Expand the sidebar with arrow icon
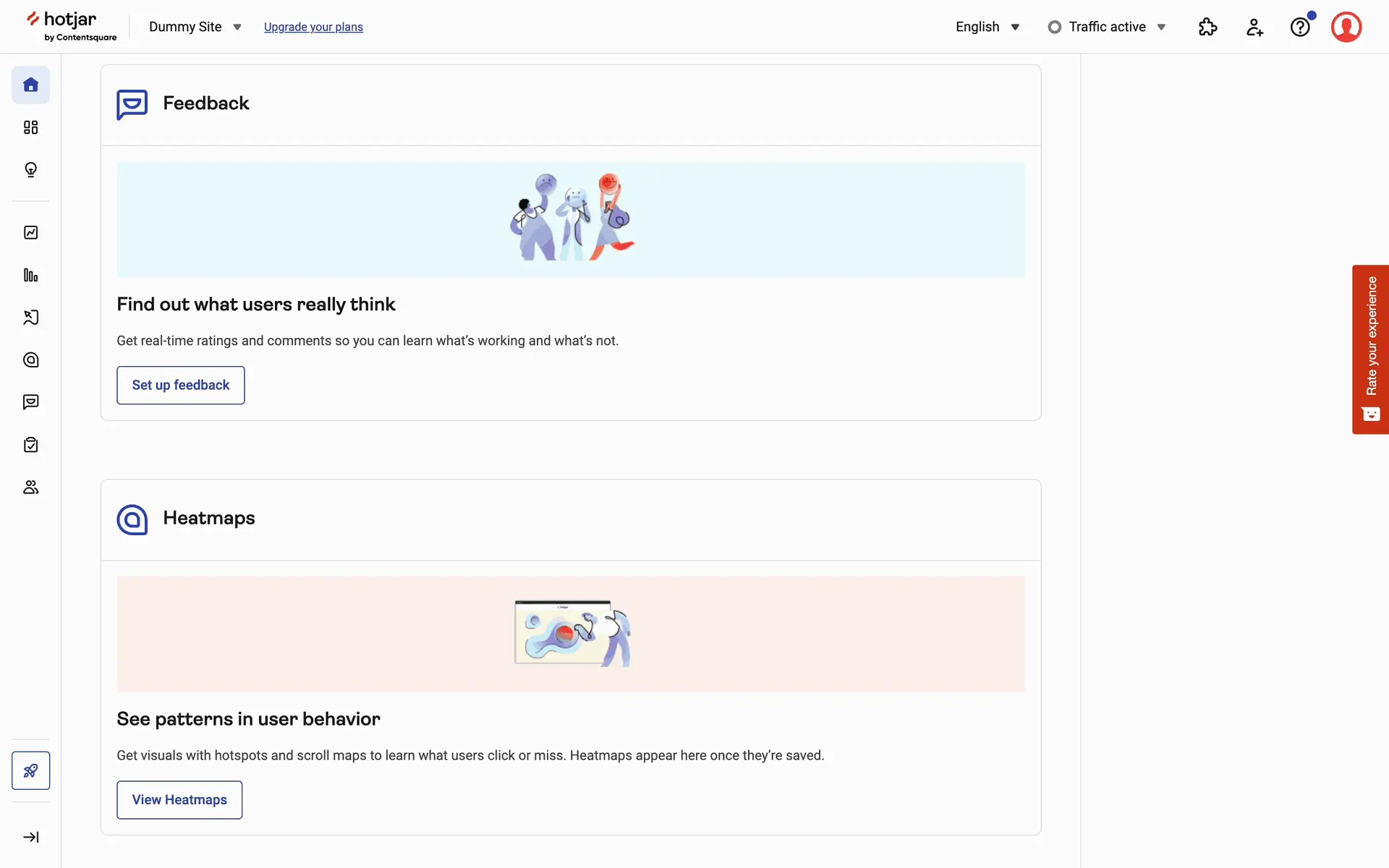The width and height of the screenshot is (1389, 868). click(30, 837)
